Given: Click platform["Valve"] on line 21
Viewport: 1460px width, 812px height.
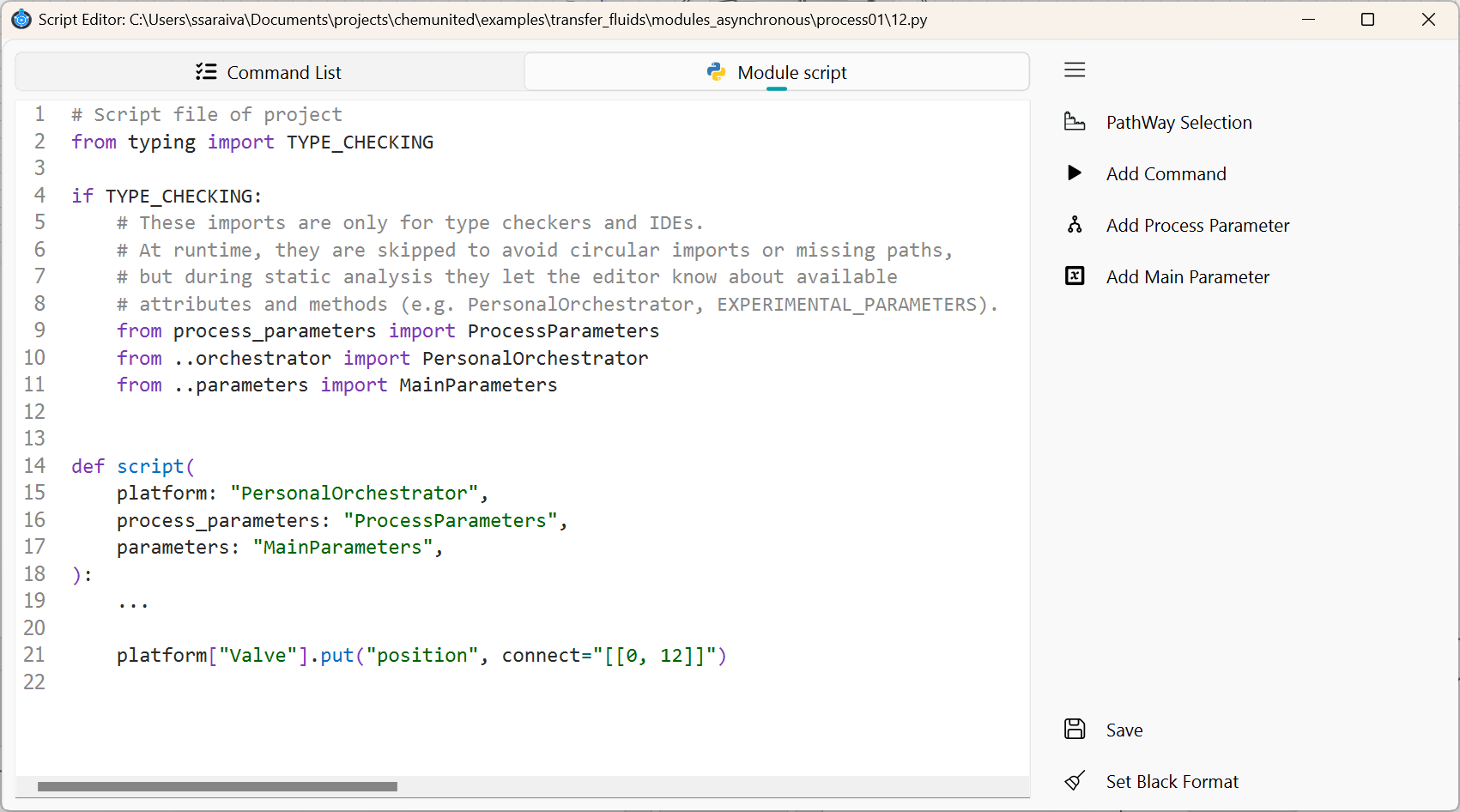Looking at the screenshot, I should click(213, 656).
